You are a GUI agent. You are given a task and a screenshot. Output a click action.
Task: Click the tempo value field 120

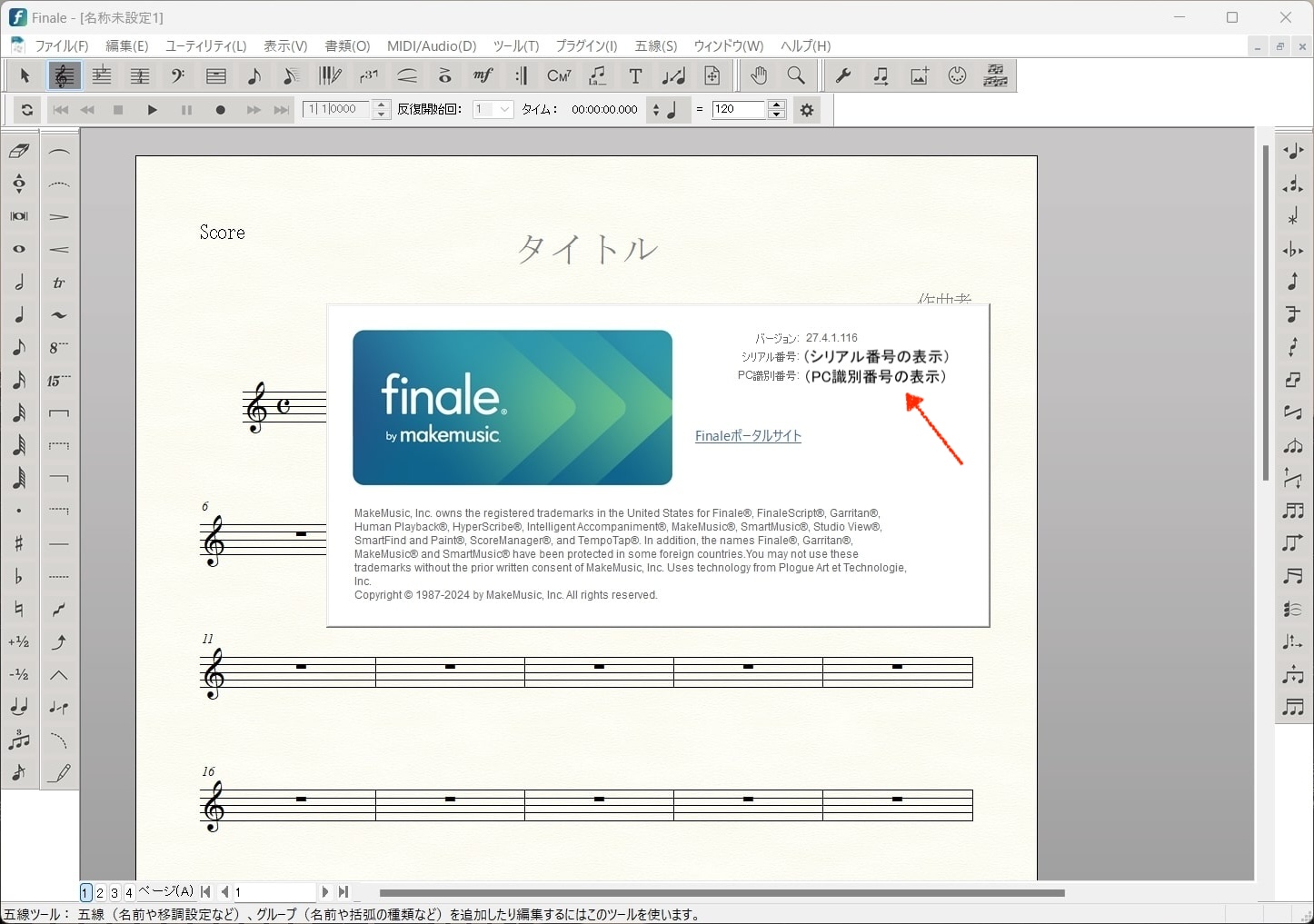pyautogui.click(x=739, y=109)
